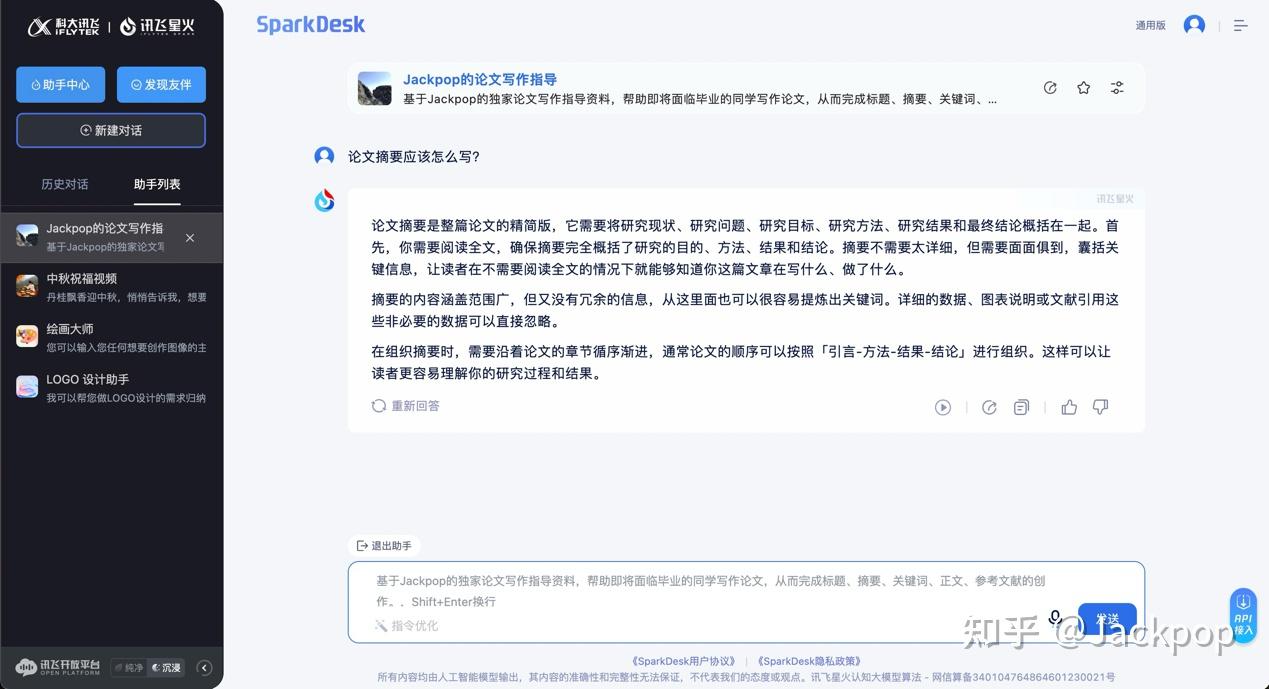Give the answer a thumbs down
Image resolution: width=1269 pixels, height=689 pixels.
point(1100,407)
